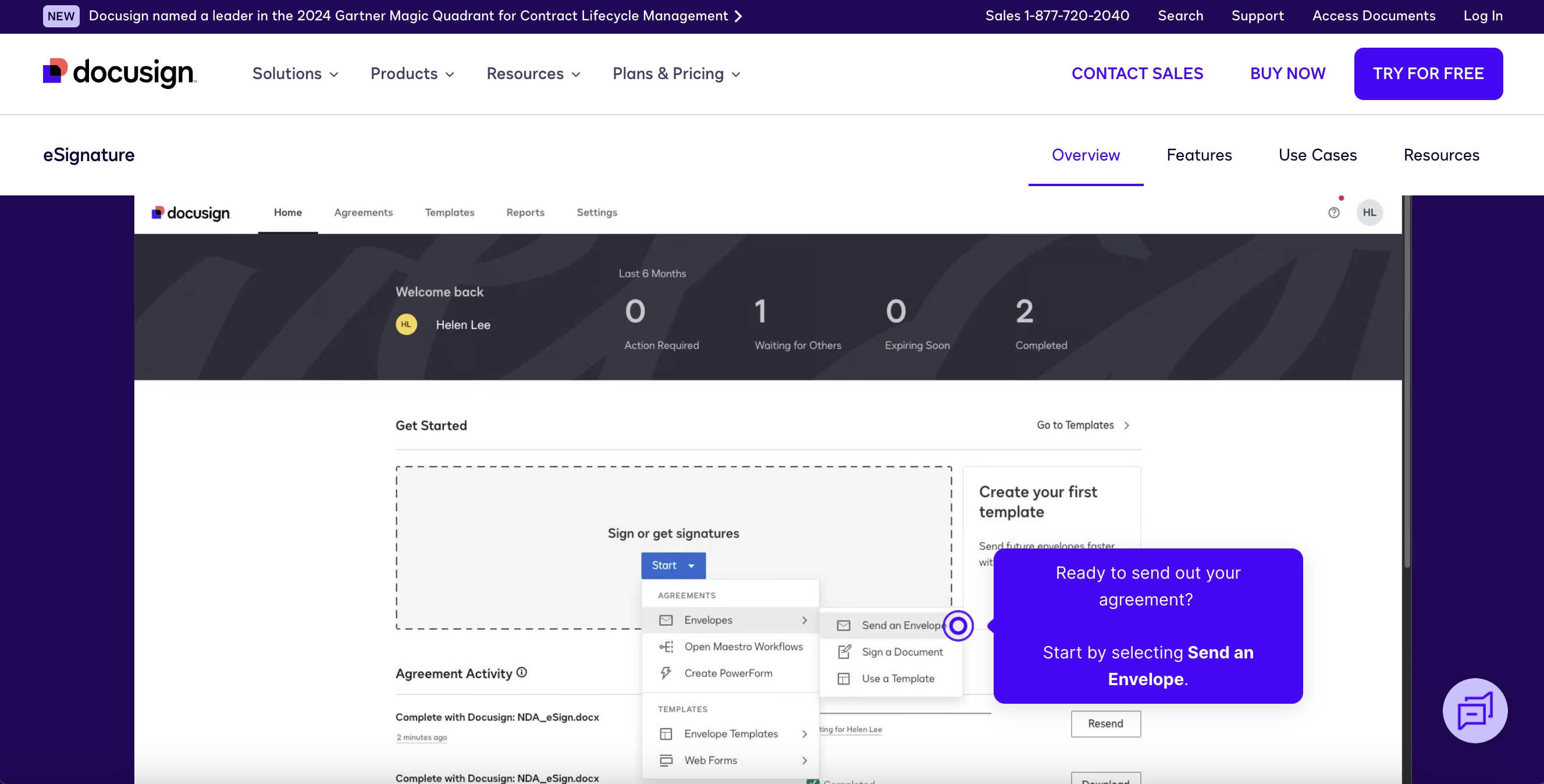Viewport: 1544px width, 784px height.
Task: Click the Log In link
Action: pos(1483,16)
